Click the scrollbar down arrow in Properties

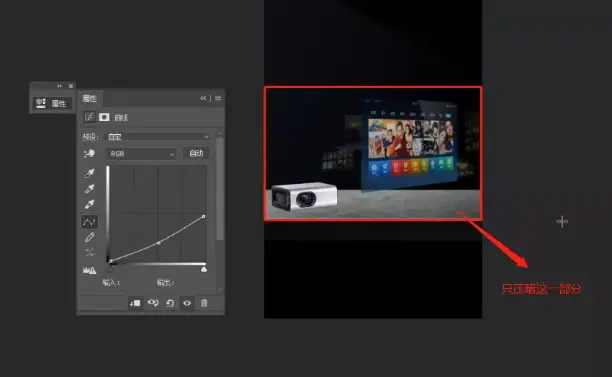tap(220, 290)
